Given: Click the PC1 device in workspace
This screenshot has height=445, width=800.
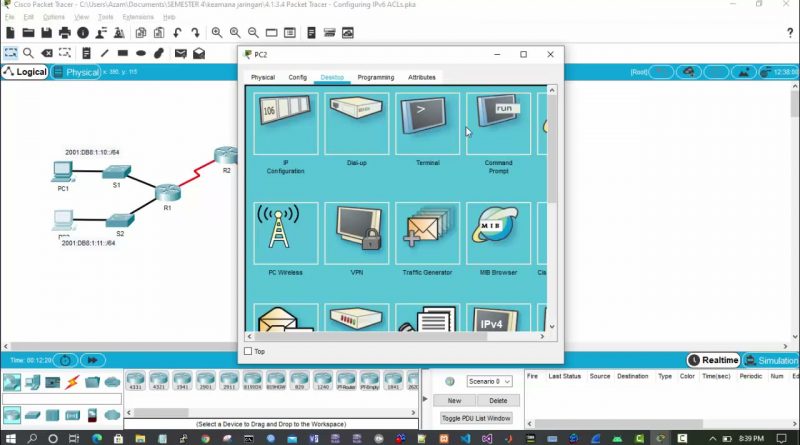Looking at the screenshot, I should pyautogui.click(x=63, y=171).
